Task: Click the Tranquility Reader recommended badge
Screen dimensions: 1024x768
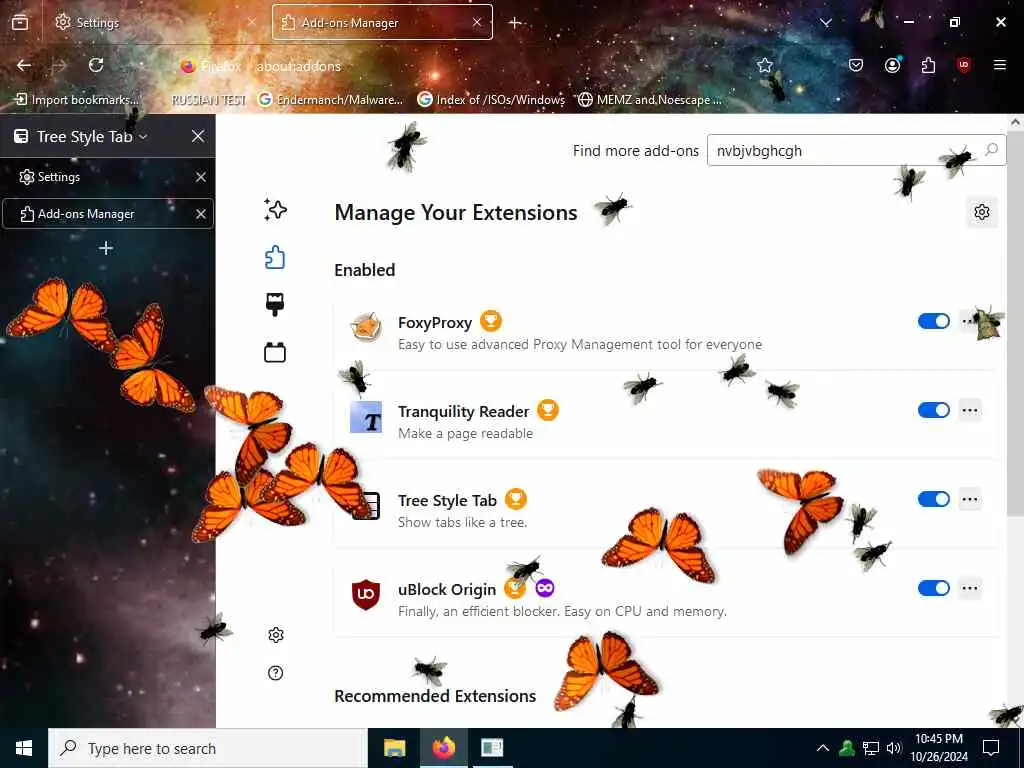Action: 548,410
